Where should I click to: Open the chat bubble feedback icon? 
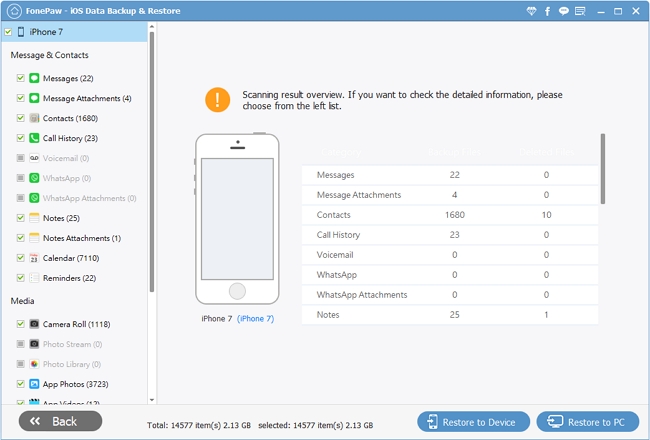tap(563, 11)
